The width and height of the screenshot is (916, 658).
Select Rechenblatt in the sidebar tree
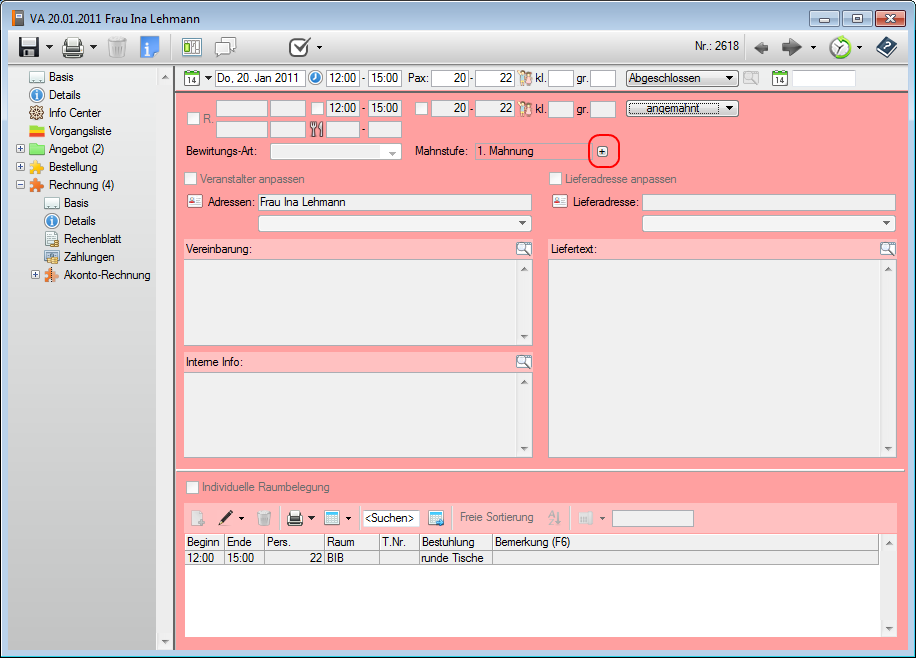pyautogui.click(x=92, y=239)
